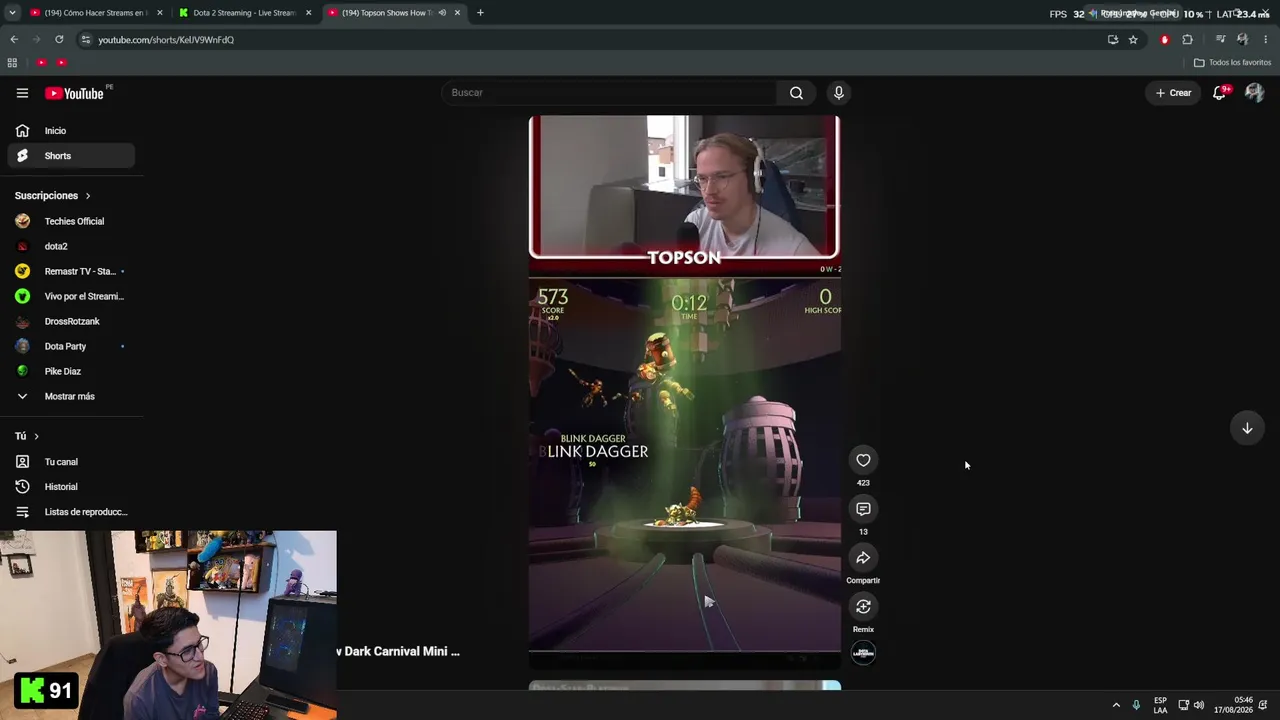Open Windows notification center
The image size is (1280, 720).
[x=1263, y=705]
